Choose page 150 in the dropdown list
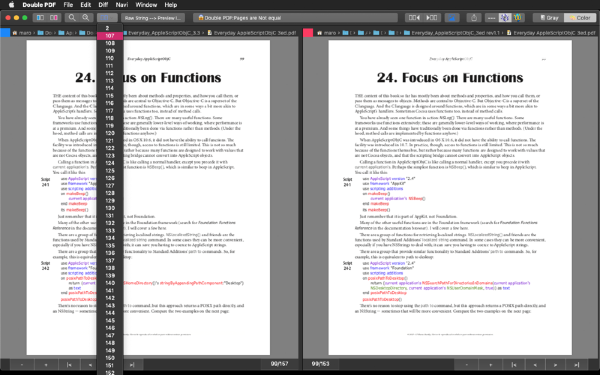 [110, 358]
